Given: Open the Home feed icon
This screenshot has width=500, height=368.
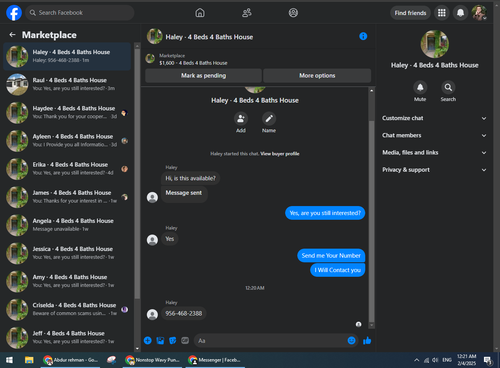Looking at the screenshot, I should (x=200, y=13).
